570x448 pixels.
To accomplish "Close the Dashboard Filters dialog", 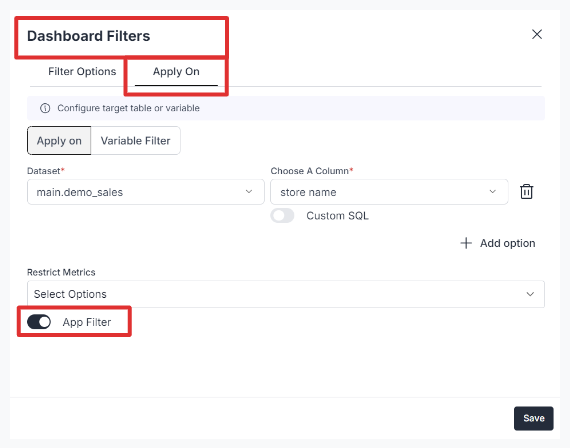I will click(x=537, y=35).
